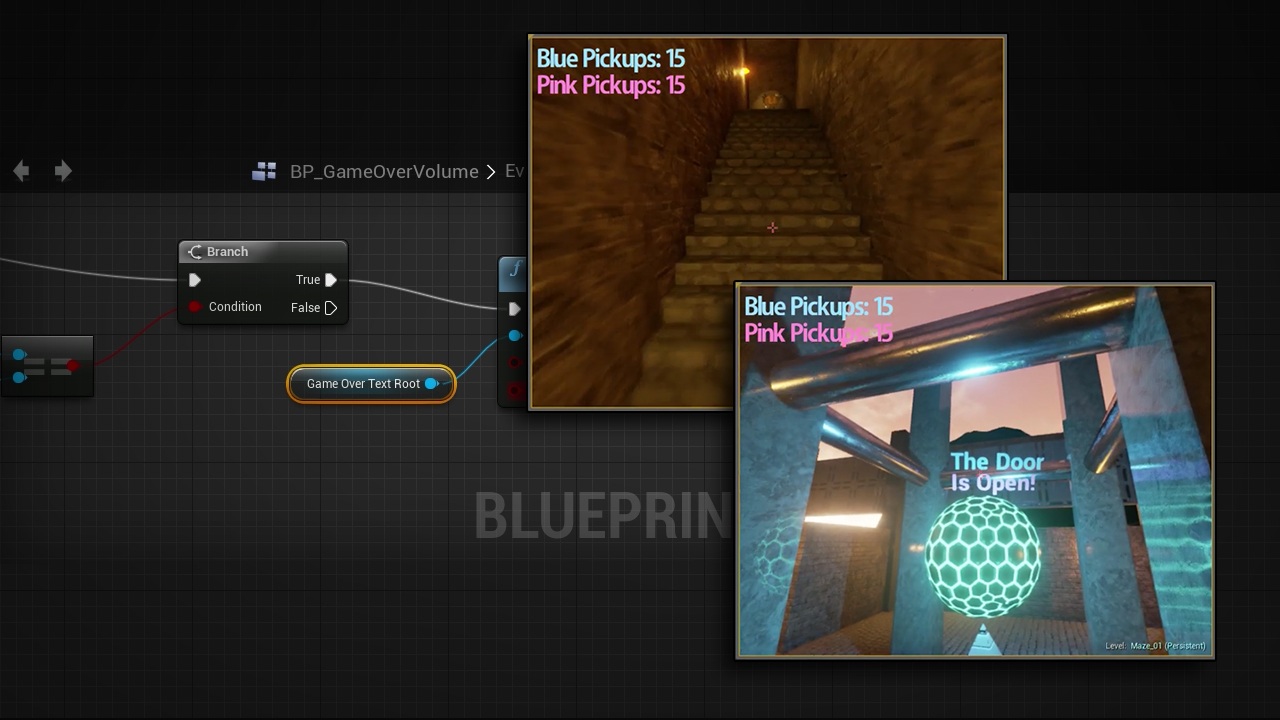The image size is (1280, 720).
Task: Click the function node's white execution input pin
Action: tap(514, 309)
